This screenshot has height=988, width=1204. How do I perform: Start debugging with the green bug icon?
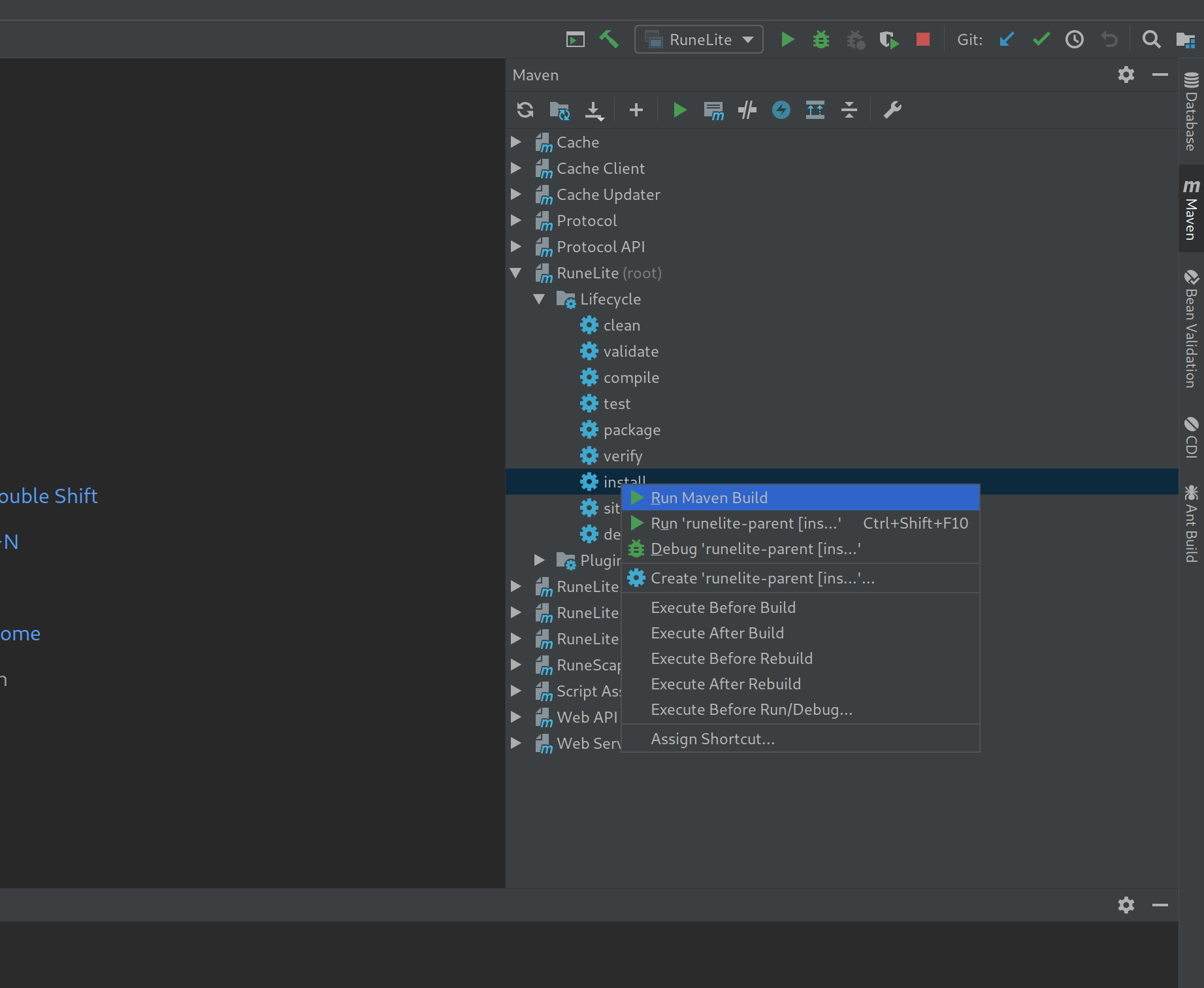(821, 40)
